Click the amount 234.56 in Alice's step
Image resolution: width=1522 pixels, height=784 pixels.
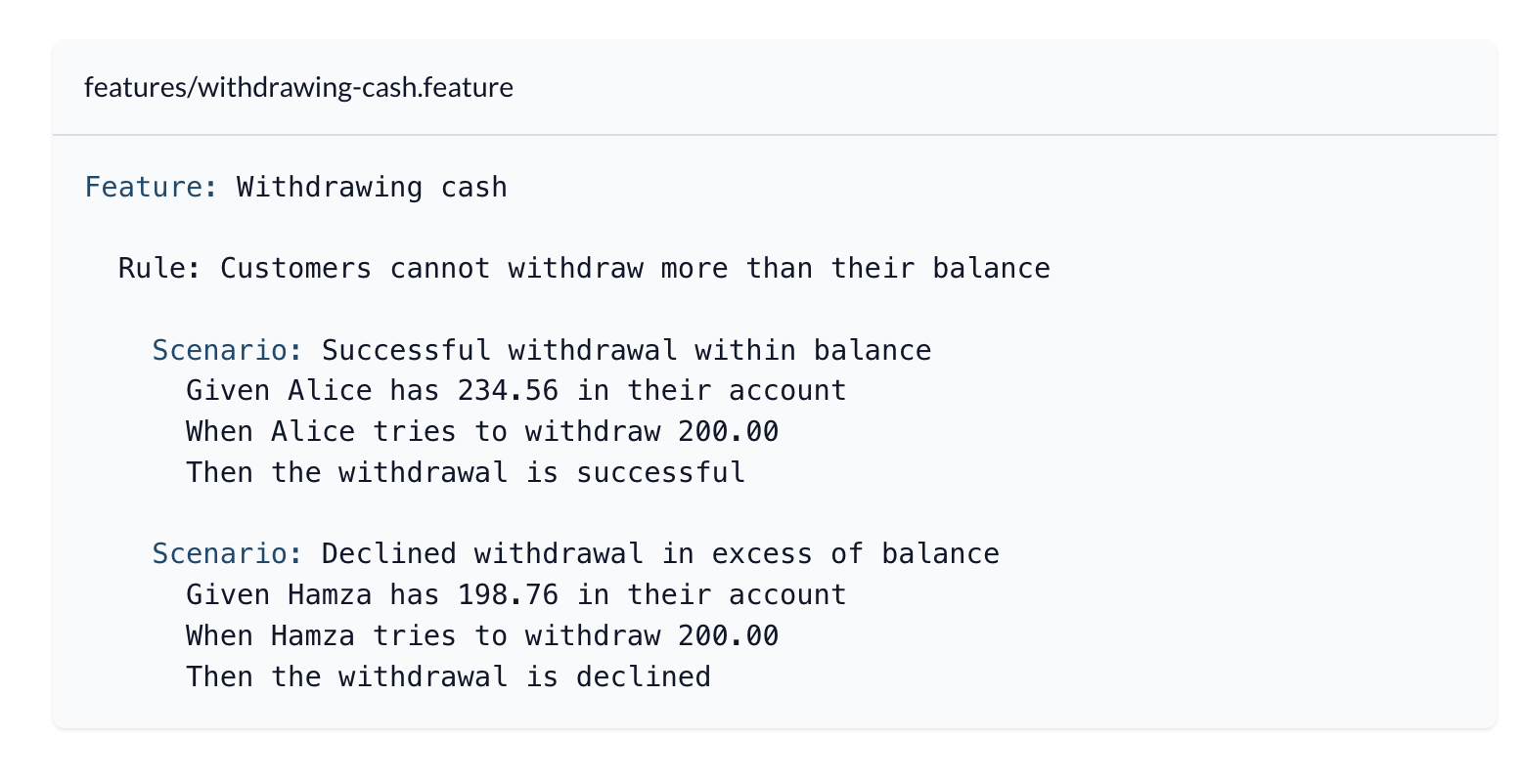click(508, 391)
